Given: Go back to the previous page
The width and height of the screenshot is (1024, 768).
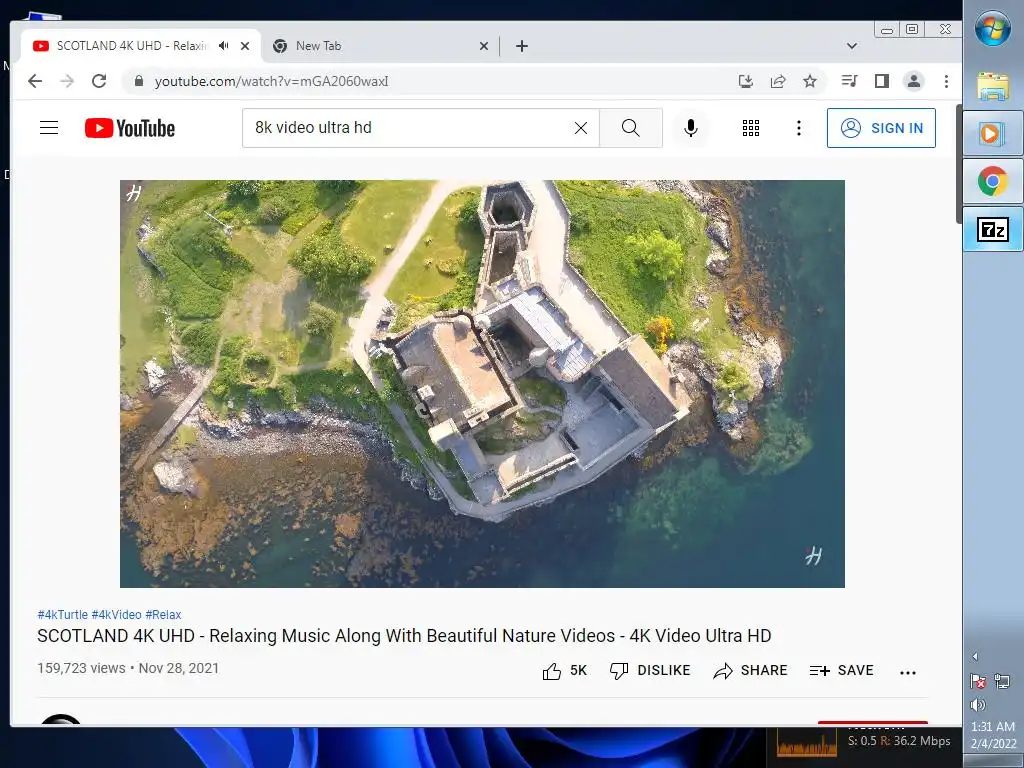Looking at the screenshot, I should [35, 81].
